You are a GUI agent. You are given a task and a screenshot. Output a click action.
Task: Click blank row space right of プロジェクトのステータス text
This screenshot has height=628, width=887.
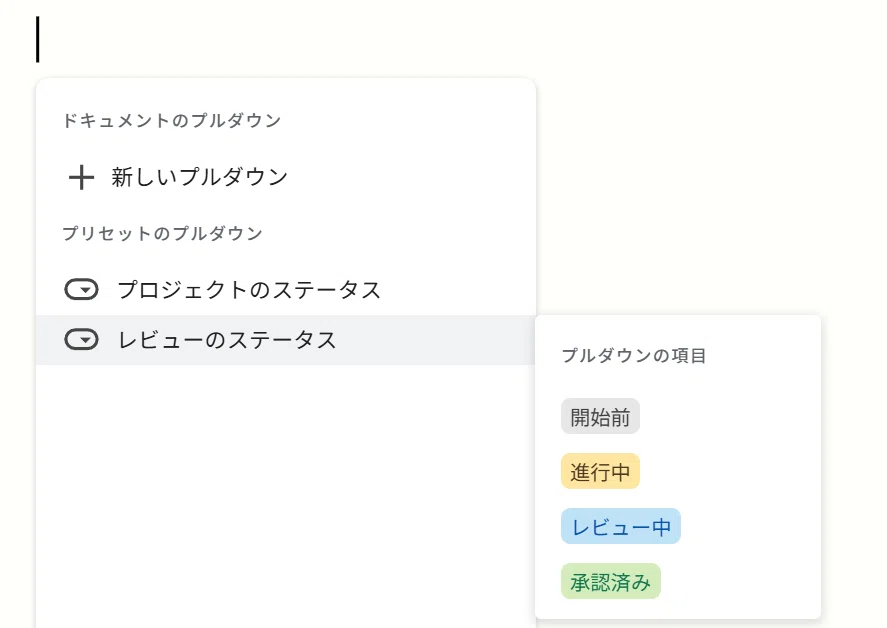458,290
